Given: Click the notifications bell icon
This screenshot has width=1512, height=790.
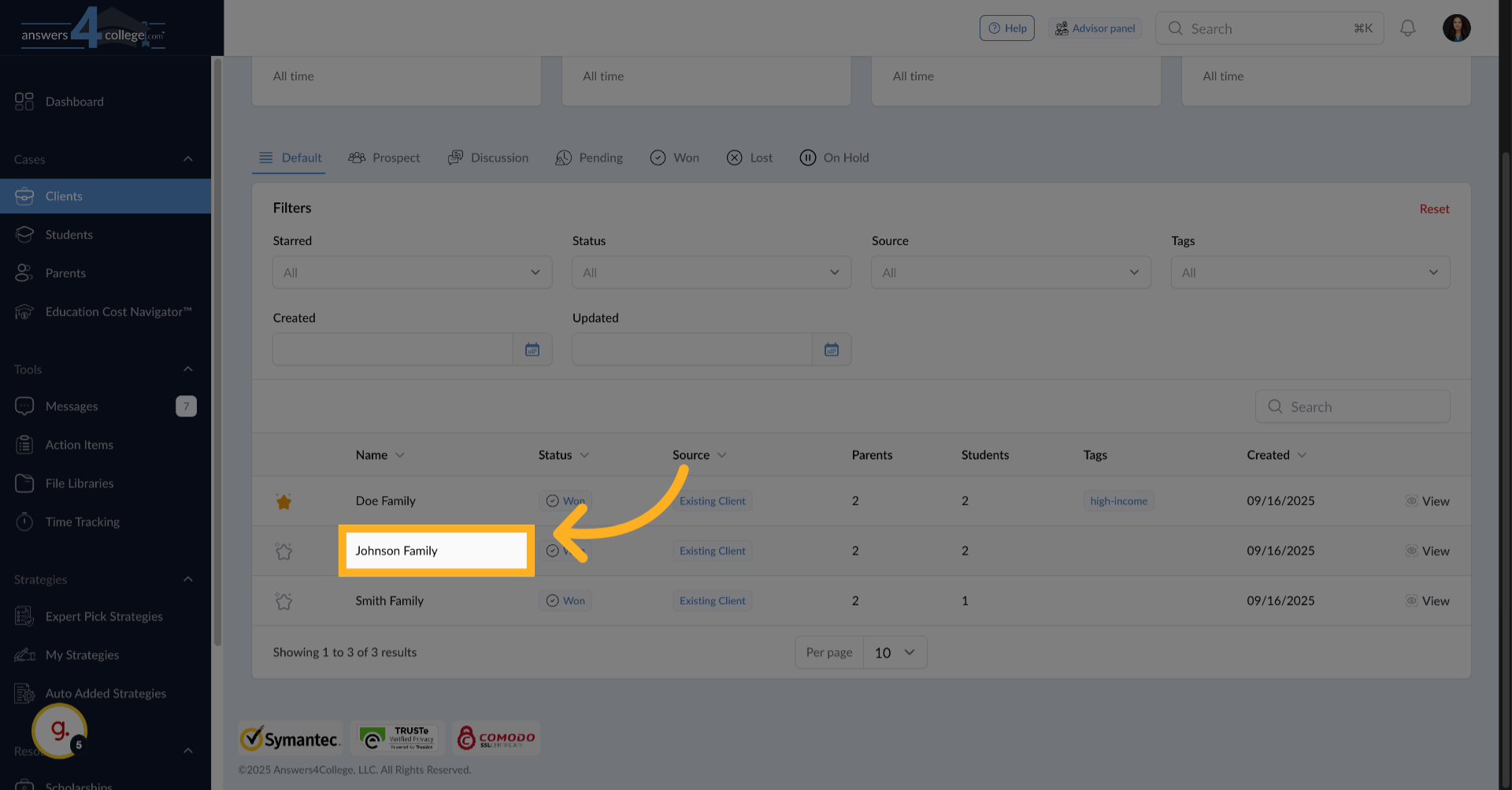Looking at the screenshot, I should pyautogui.click(x=1407, y=28).
